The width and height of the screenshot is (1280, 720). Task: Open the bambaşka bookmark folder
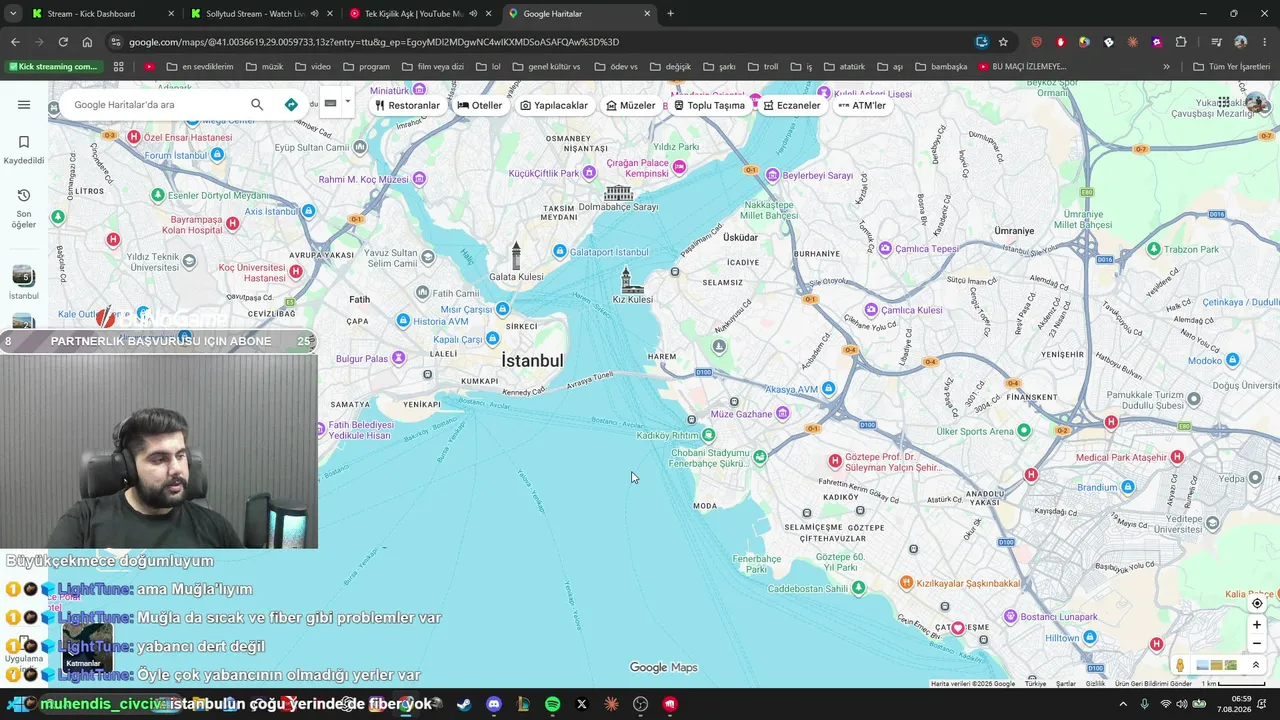point(940,67)
